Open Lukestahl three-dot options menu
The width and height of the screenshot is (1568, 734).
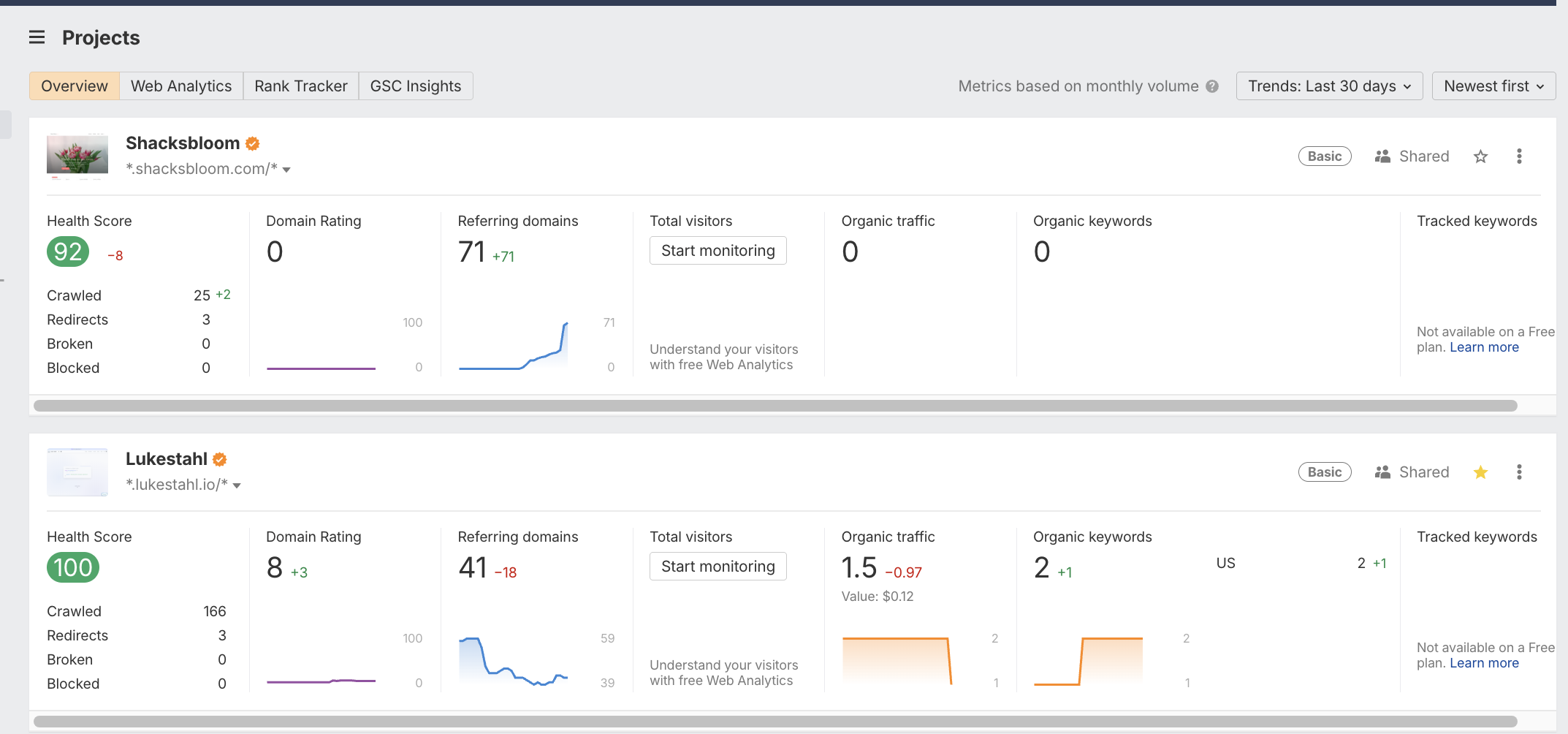pyautogui.click(x=1519, y=472)
